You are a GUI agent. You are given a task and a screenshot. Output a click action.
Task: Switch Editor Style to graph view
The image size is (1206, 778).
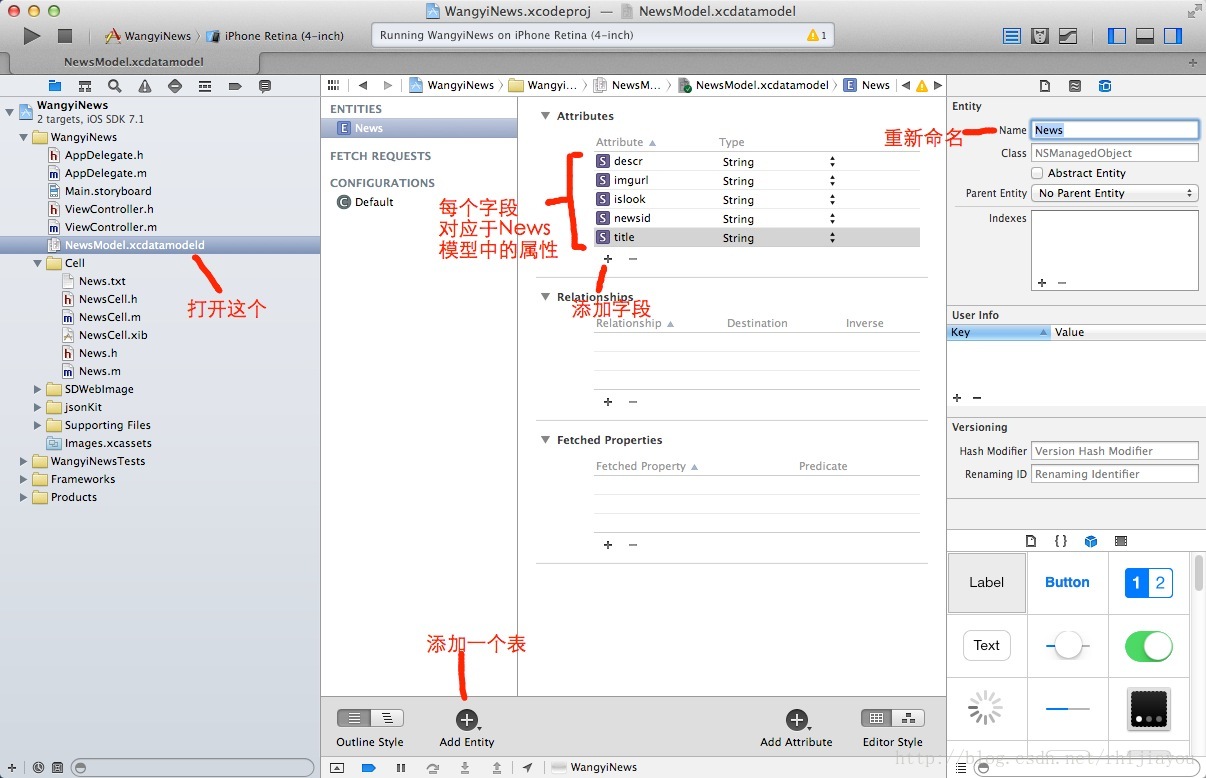[x=908, y=718]
